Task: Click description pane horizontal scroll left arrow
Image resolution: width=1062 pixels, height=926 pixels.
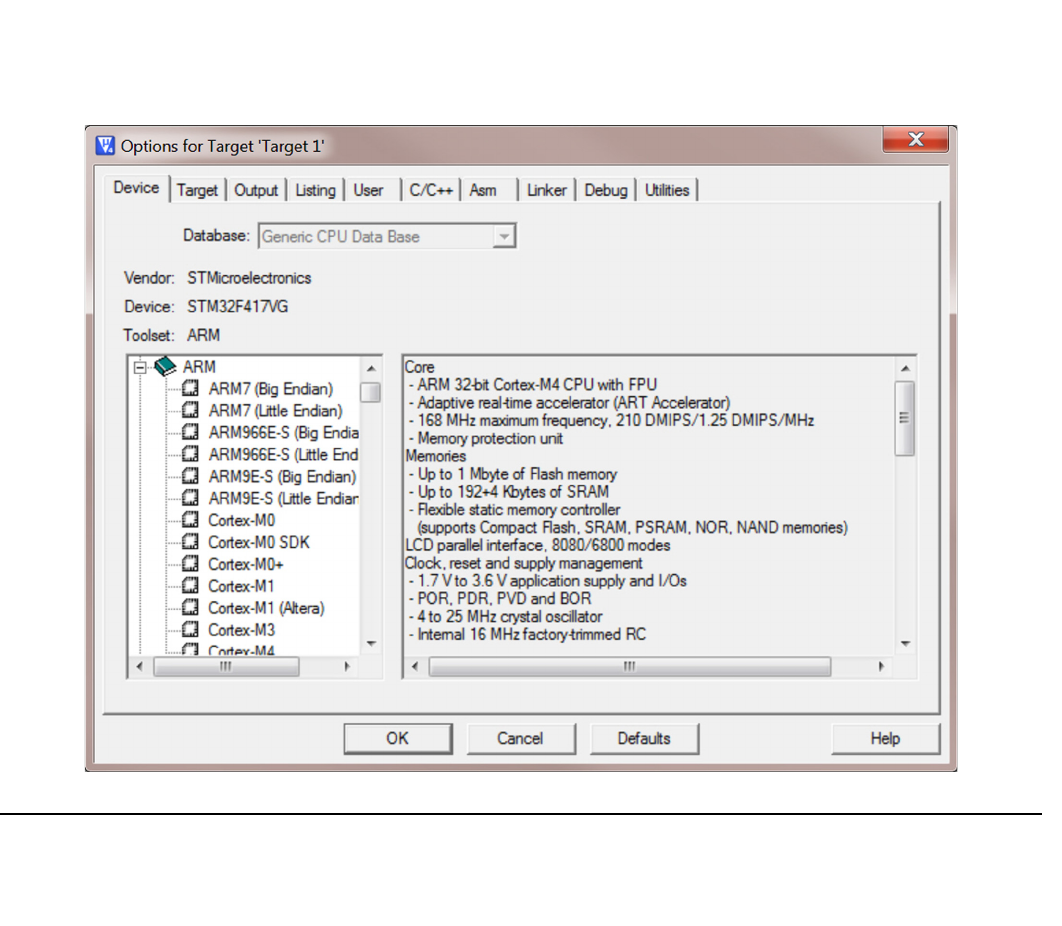Action: click(x=415, y=667)
